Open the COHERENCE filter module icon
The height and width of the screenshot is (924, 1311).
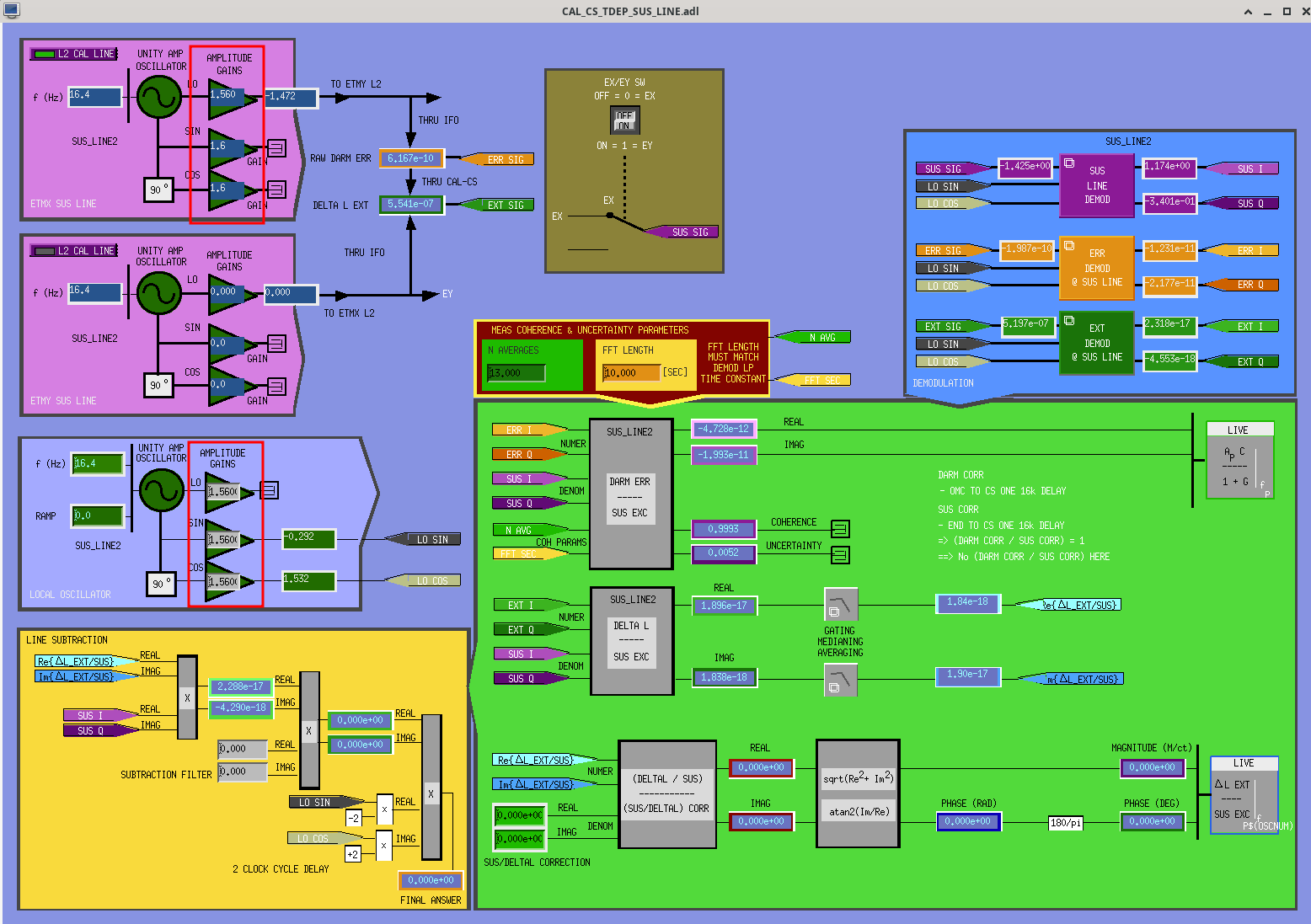coord(840,529)
